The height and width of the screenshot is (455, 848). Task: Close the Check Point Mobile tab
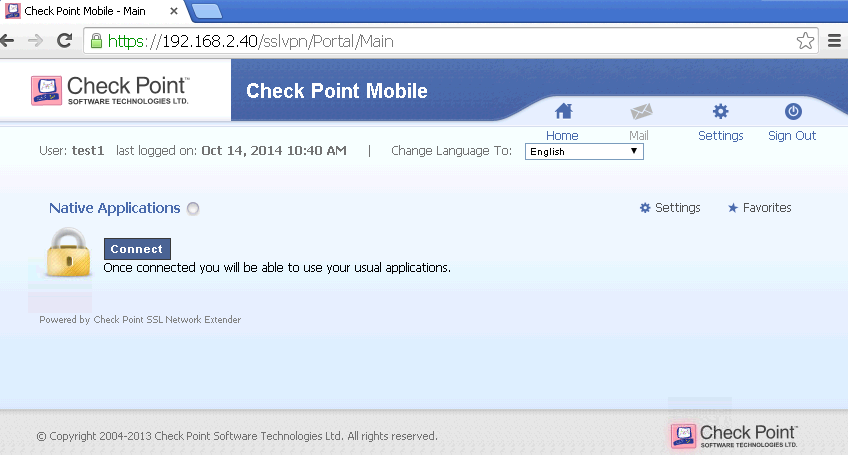click(174, 11)
